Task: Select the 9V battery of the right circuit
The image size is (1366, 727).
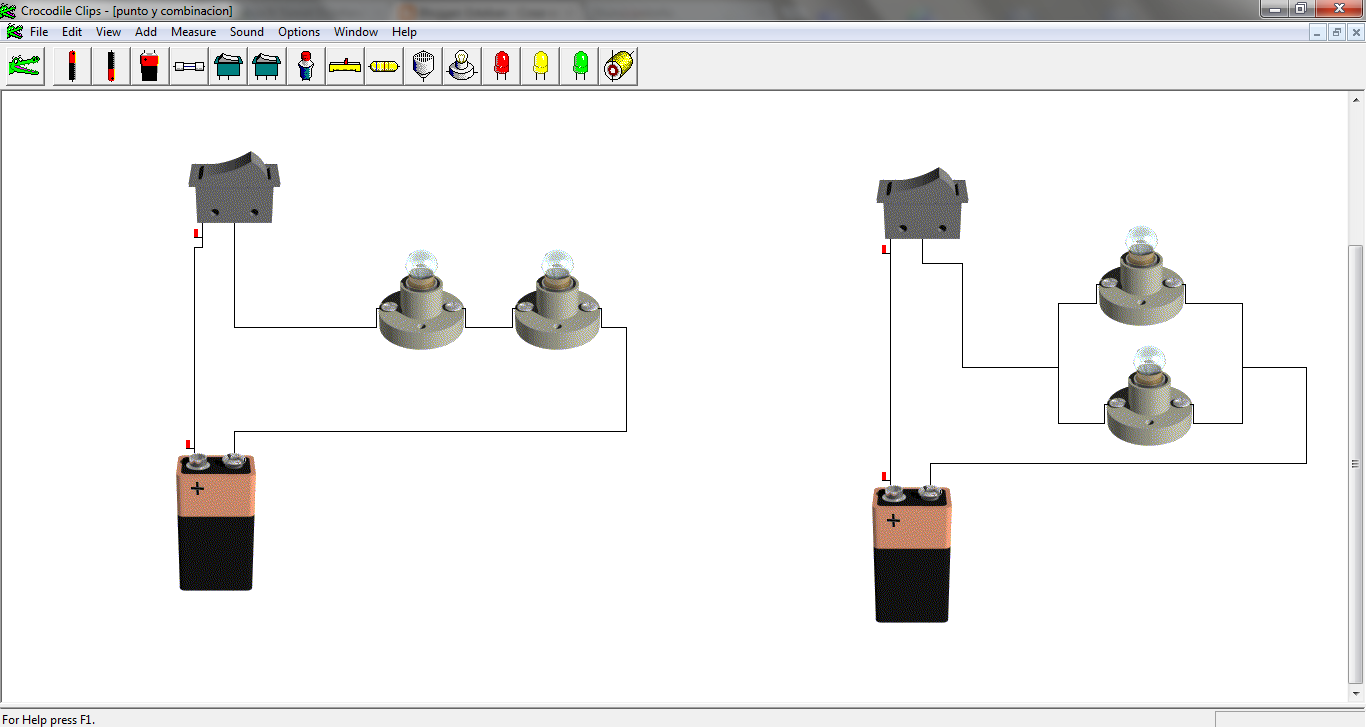Action: [x=912, y=553]
